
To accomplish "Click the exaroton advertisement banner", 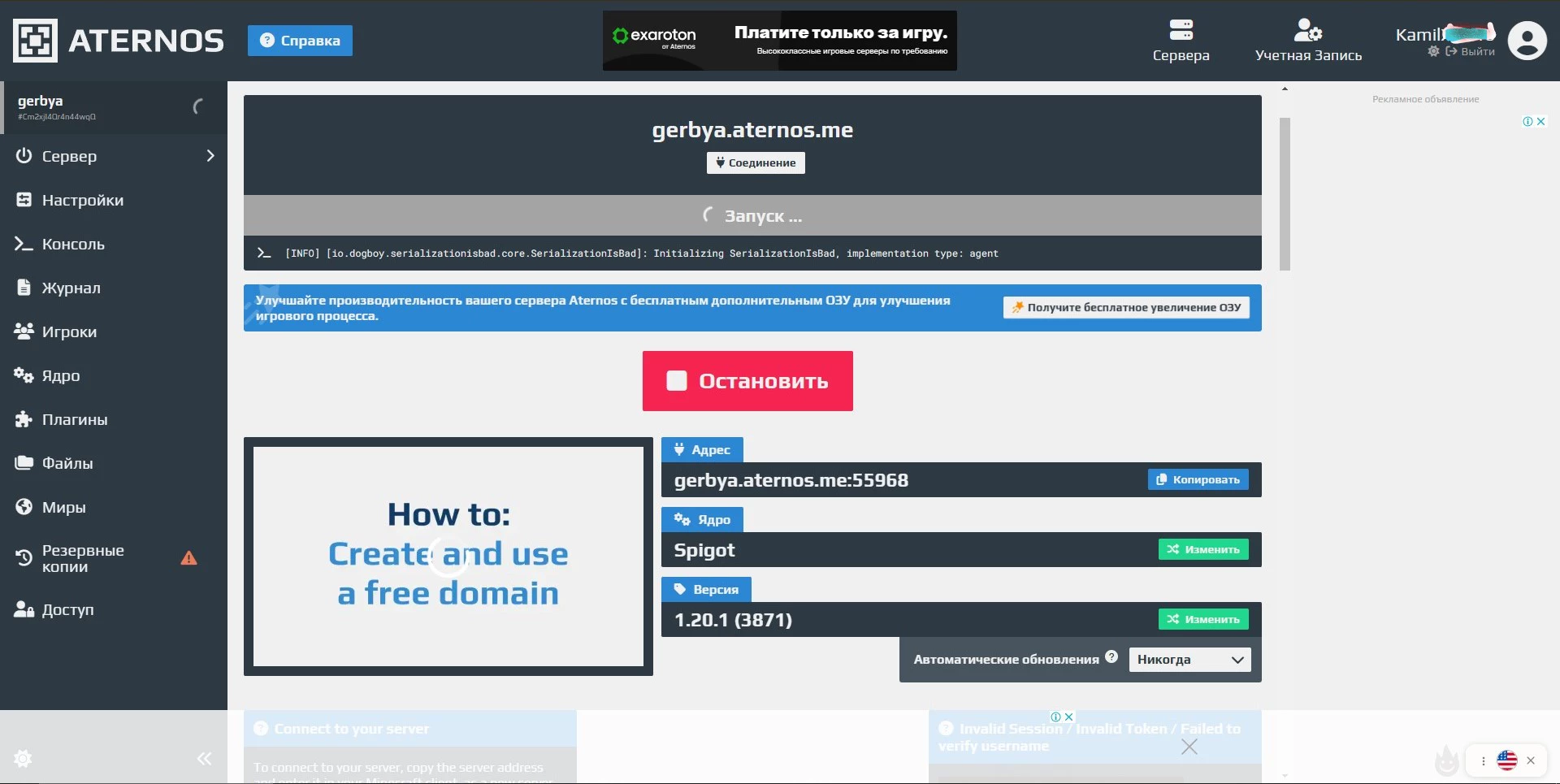I will [780, 41].
